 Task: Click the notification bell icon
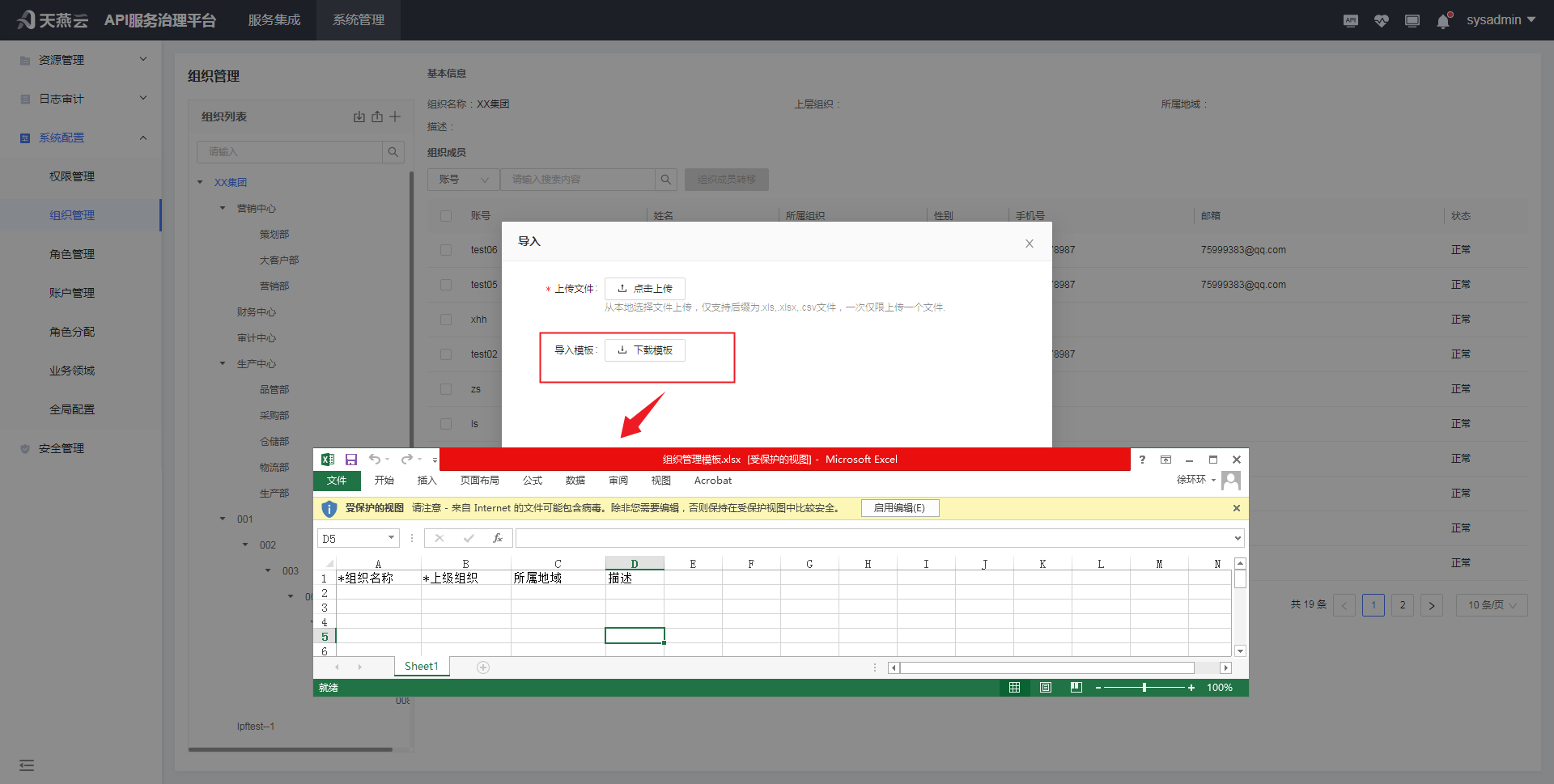1443,21
